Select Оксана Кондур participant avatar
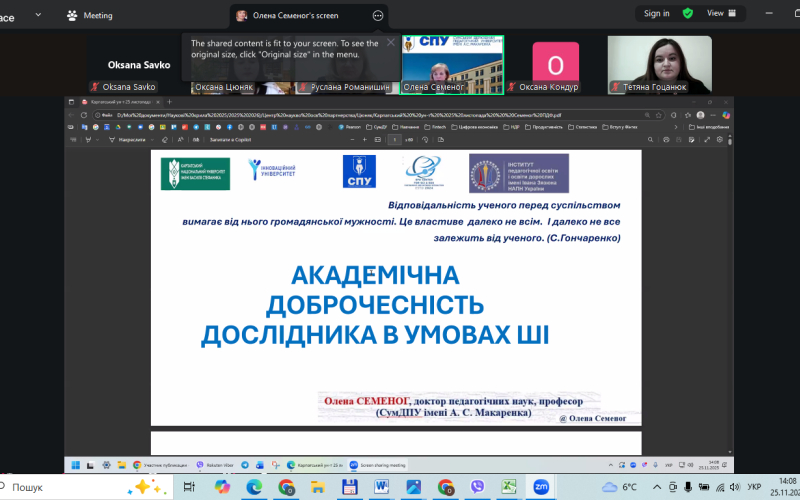Image resolution: width=800 pixels, height=500 pixels. coord(556,65)
